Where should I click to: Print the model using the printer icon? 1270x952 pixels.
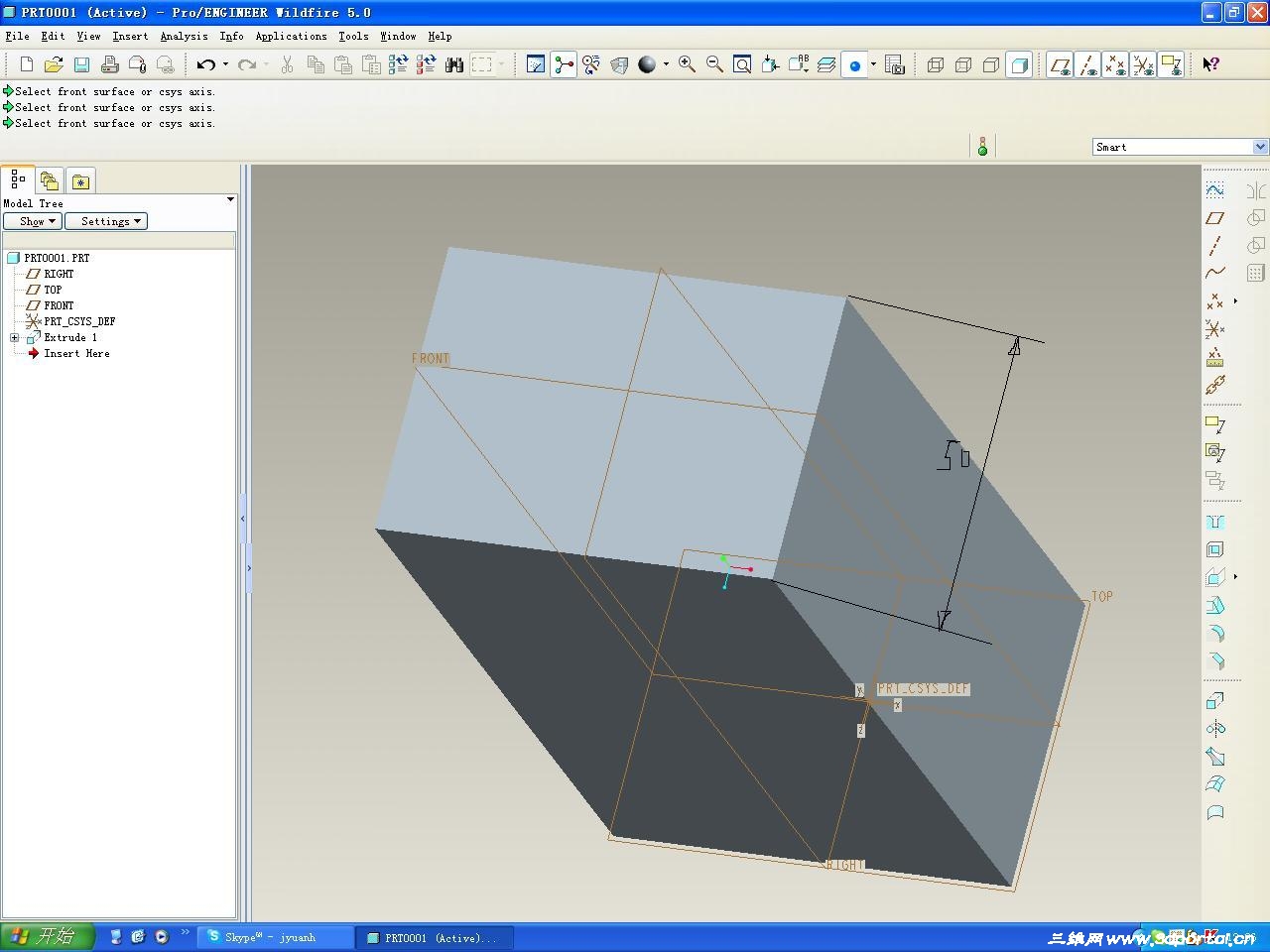click(x=109, y=64)
